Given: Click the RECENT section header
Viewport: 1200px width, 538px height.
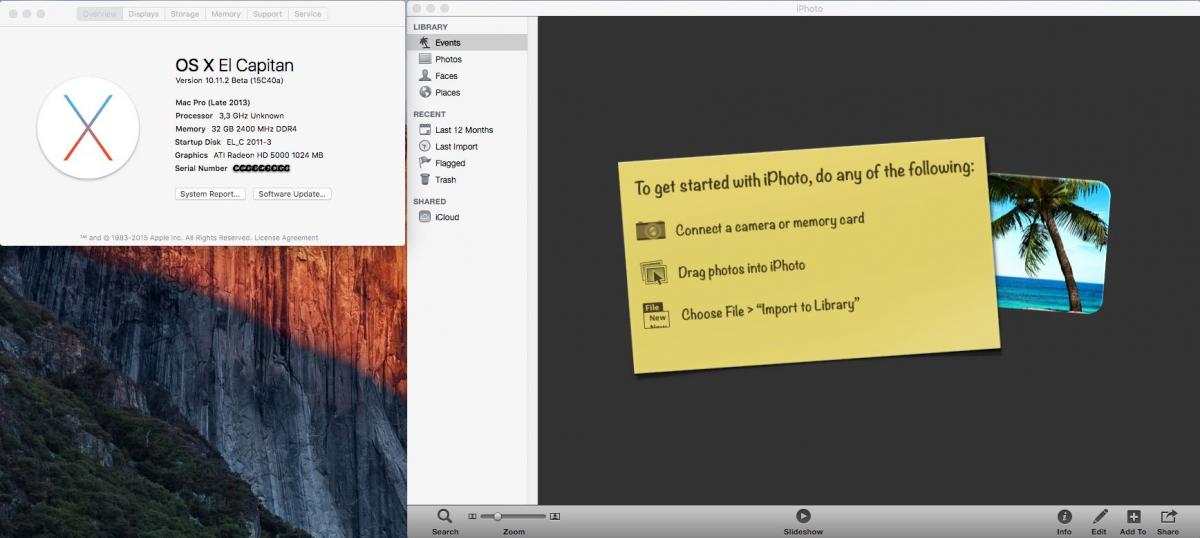Looking at the screenshot, I should [x=430, y=114].
